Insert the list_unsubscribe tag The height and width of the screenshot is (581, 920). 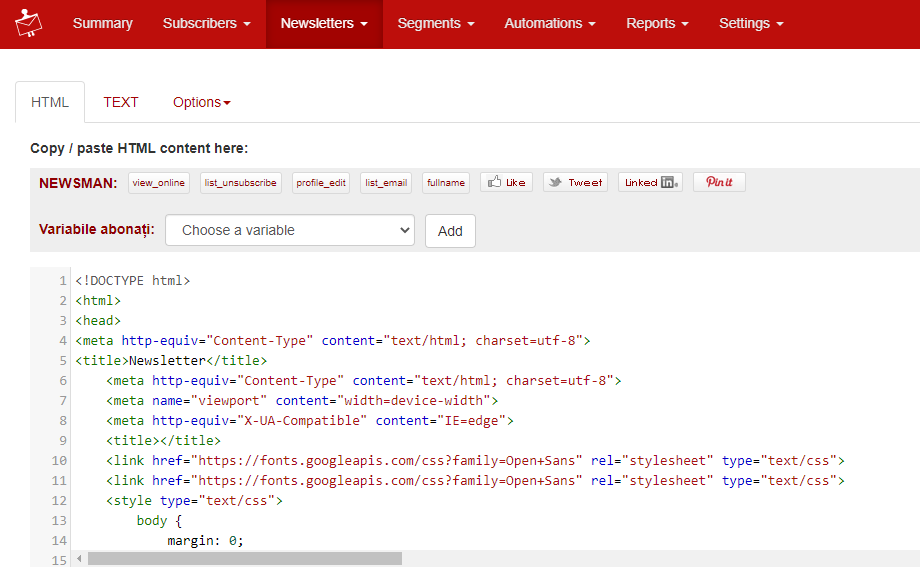tap(241, 183)
